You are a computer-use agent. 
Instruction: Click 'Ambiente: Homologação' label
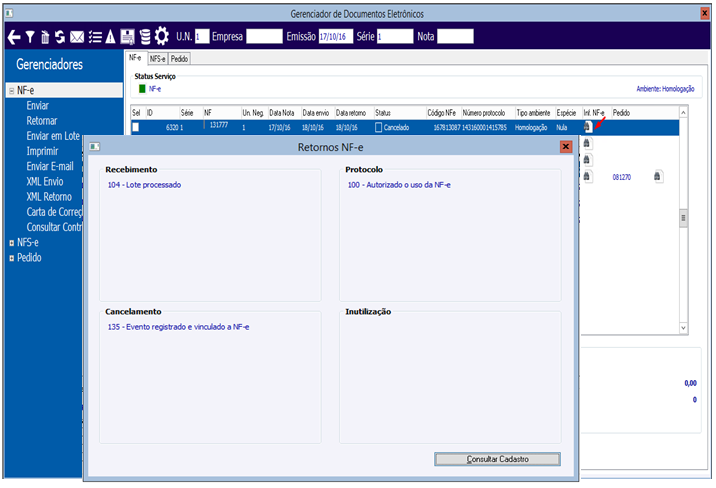click(665, 89)
